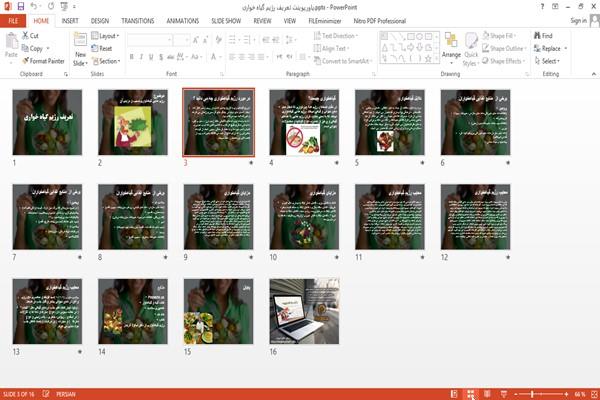Click the Arrange objects button

(x=451, y=47)
